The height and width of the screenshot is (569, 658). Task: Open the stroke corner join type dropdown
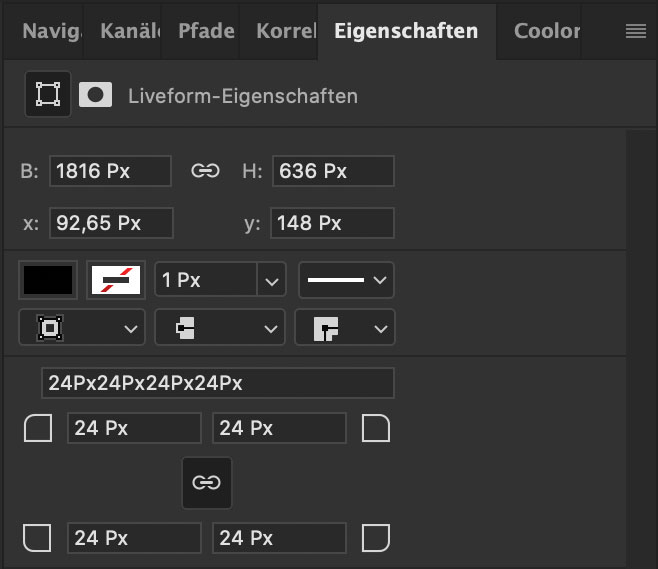click(345, 327)
